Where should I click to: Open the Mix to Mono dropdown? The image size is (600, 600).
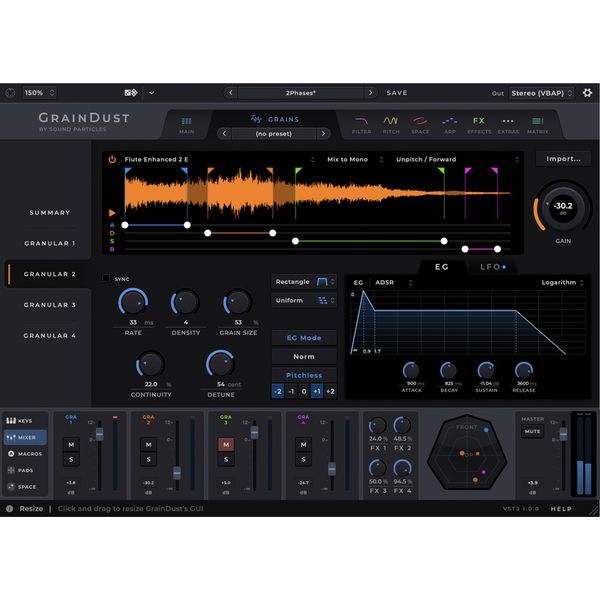tap(354, 159)
